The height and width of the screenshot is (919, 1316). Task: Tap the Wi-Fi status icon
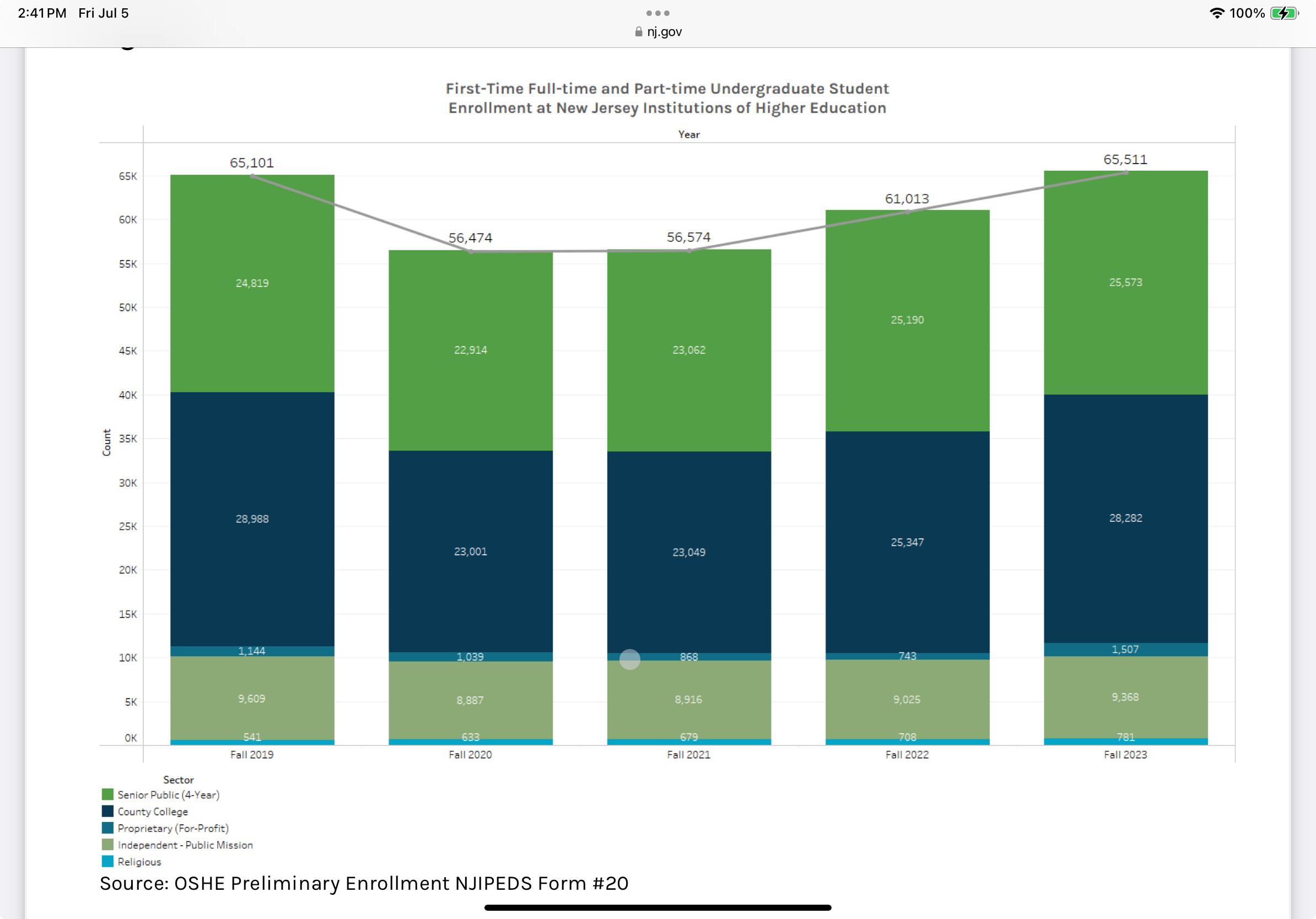click(1216, 13)
